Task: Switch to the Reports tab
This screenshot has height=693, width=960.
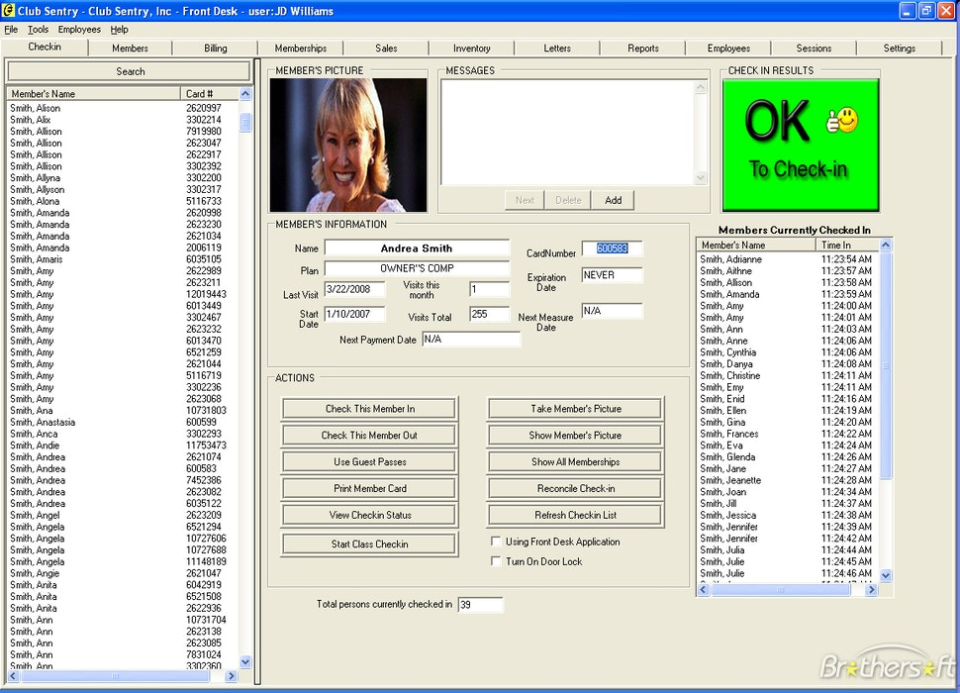Action: click(643, 48)
